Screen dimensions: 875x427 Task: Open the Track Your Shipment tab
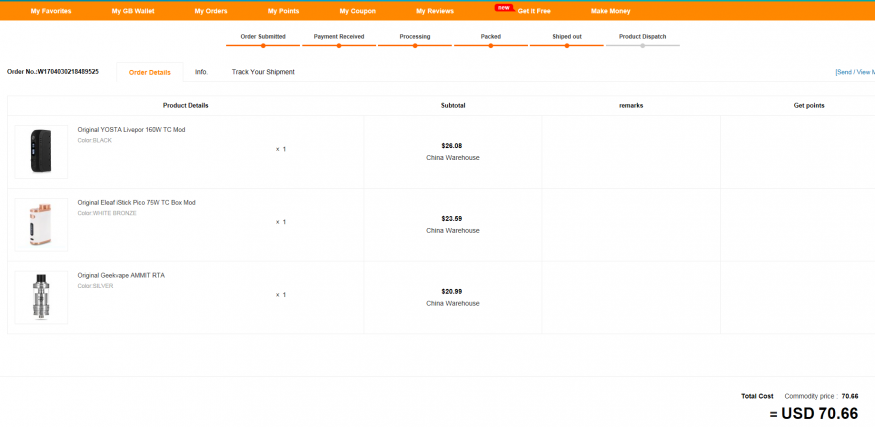(263, 72)
